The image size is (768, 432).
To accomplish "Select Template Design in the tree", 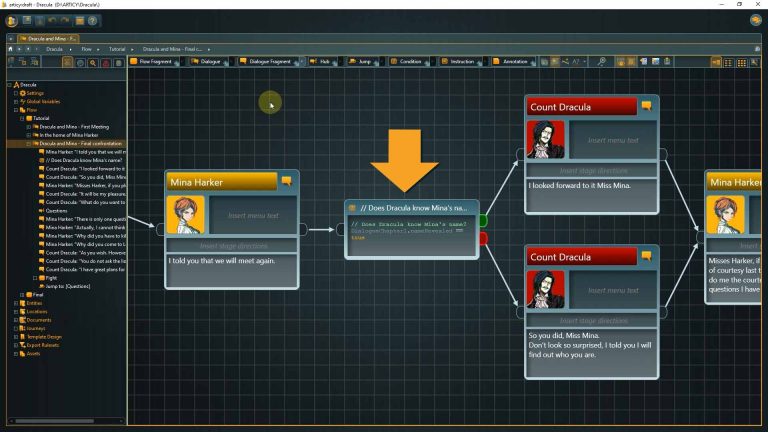I will click(40, 337).
